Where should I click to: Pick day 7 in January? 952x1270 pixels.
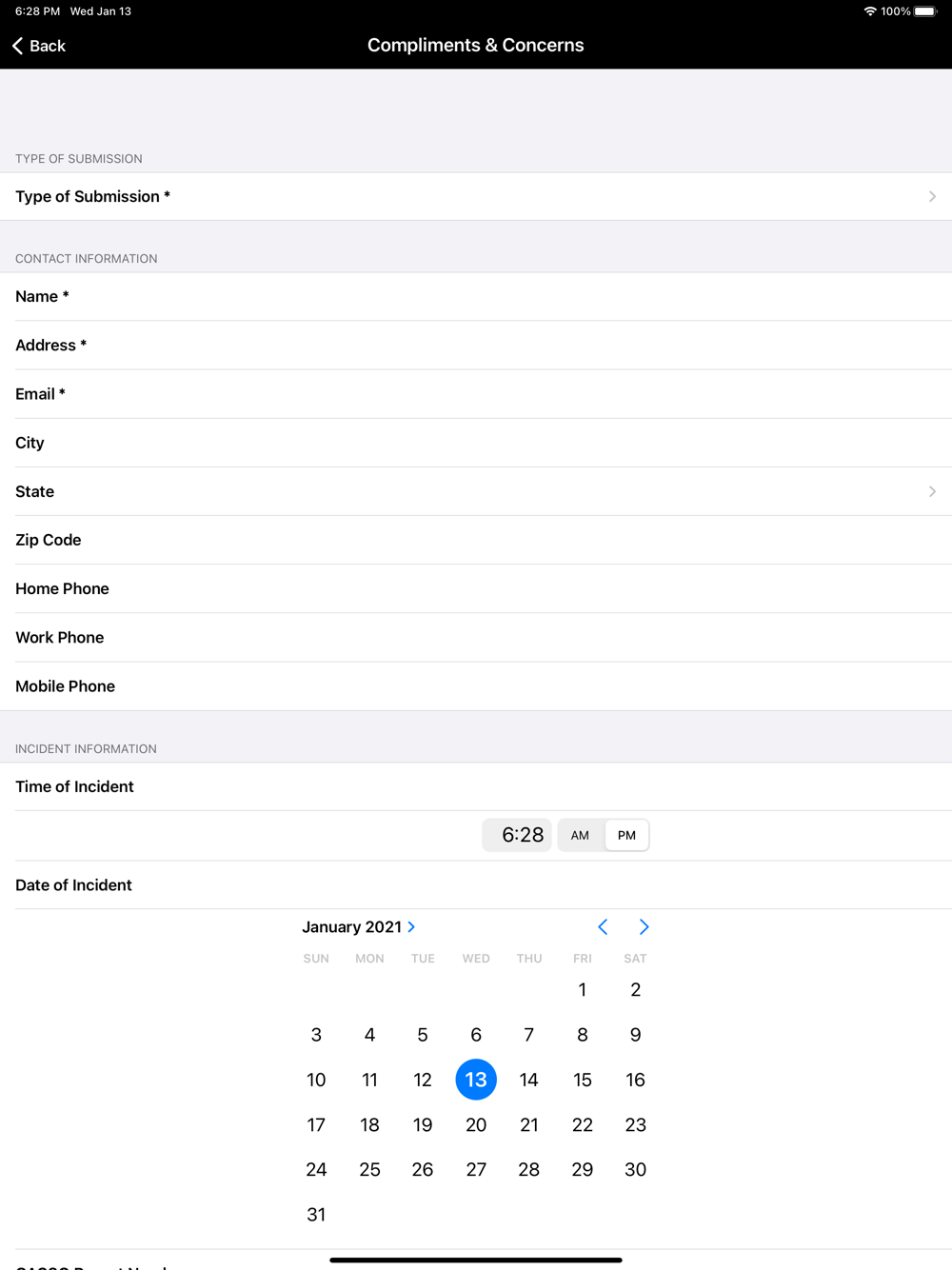tap(529, 1035)
